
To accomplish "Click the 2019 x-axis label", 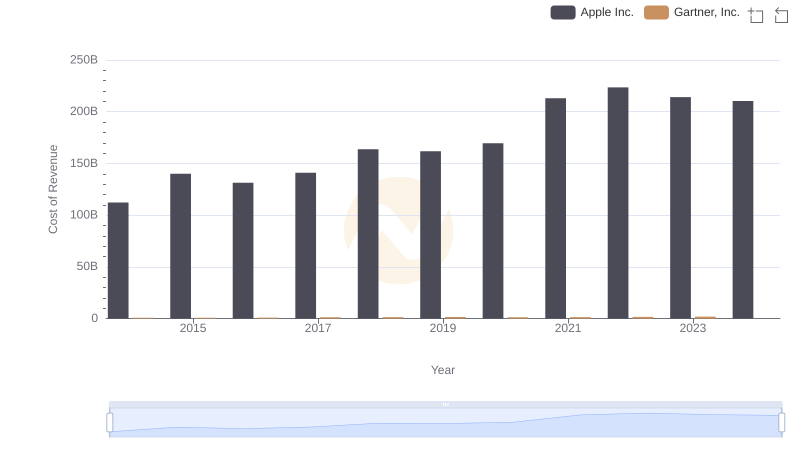I will (x=443, y=328).
